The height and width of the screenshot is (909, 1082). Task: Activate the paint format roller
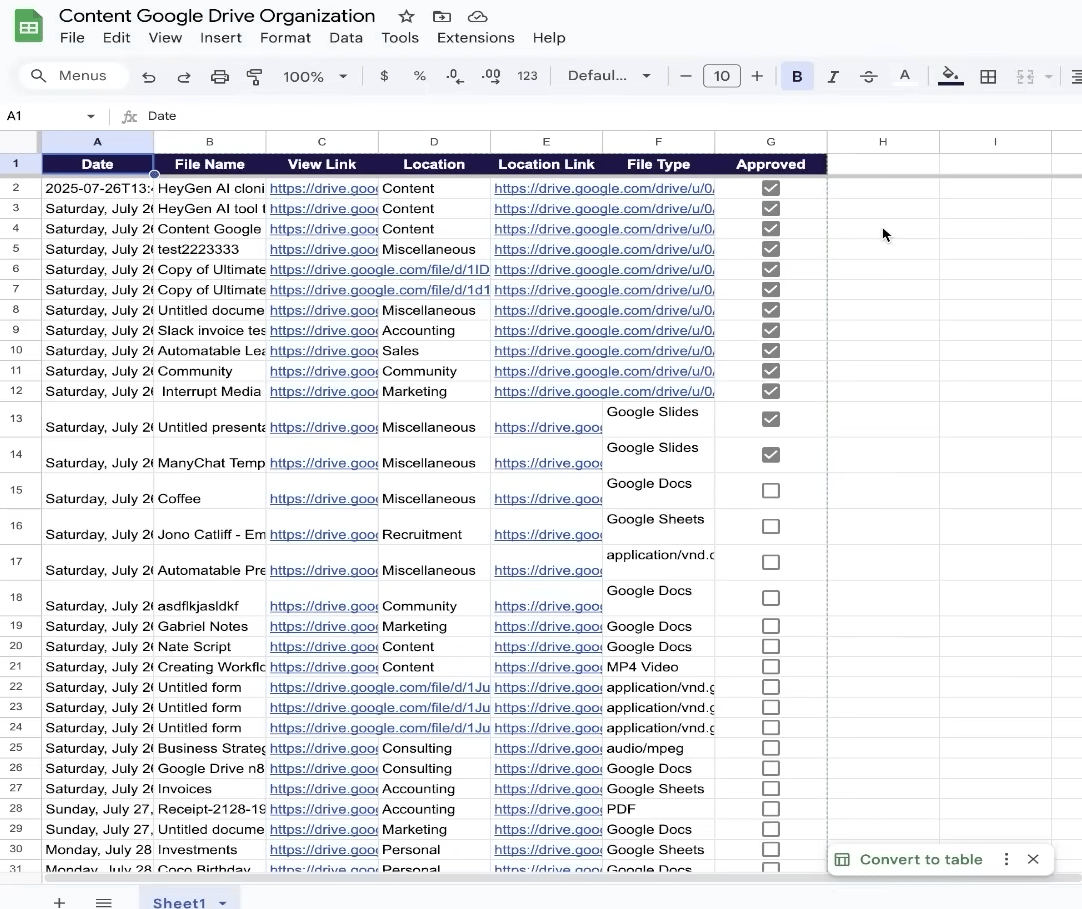pyautogui.click(x=255, y=77)
